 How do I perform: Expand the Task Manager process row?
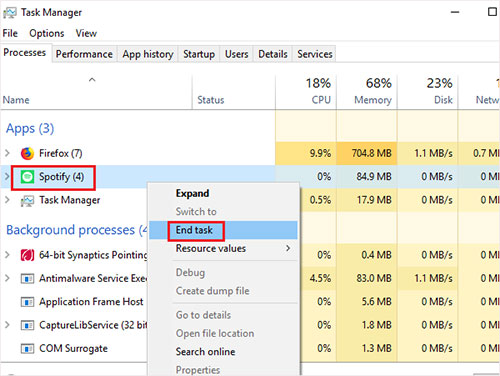click(x=7, y=200)
